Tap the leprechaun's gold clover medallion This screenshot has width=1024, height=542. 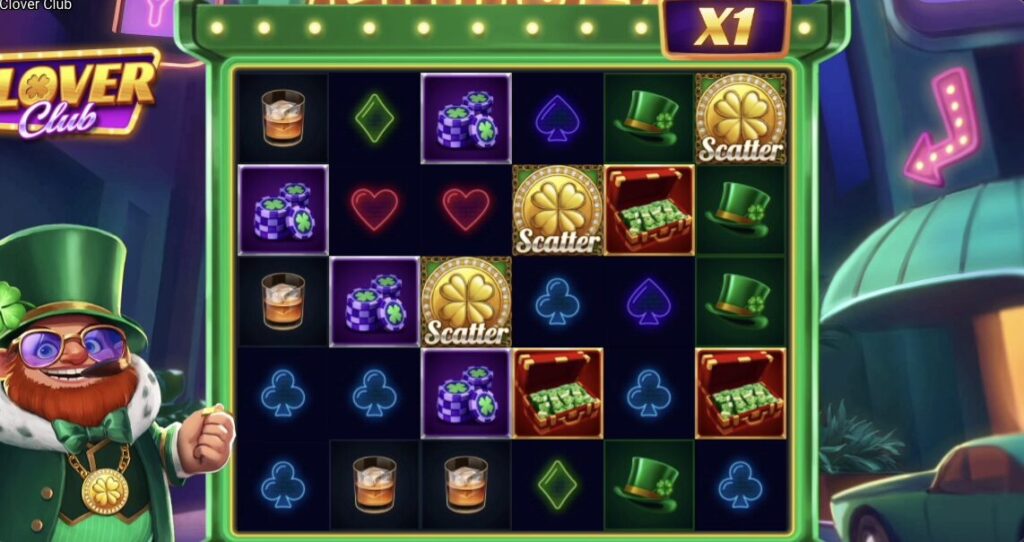point(105,491)
